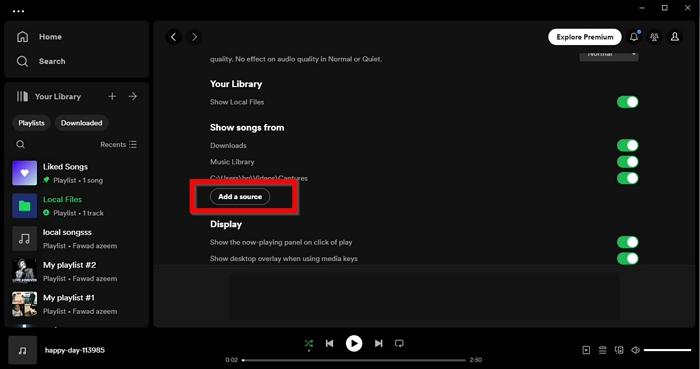Seek in the track progress bar
The width and height of the screenshot is (700, 369).
point(354,360)
